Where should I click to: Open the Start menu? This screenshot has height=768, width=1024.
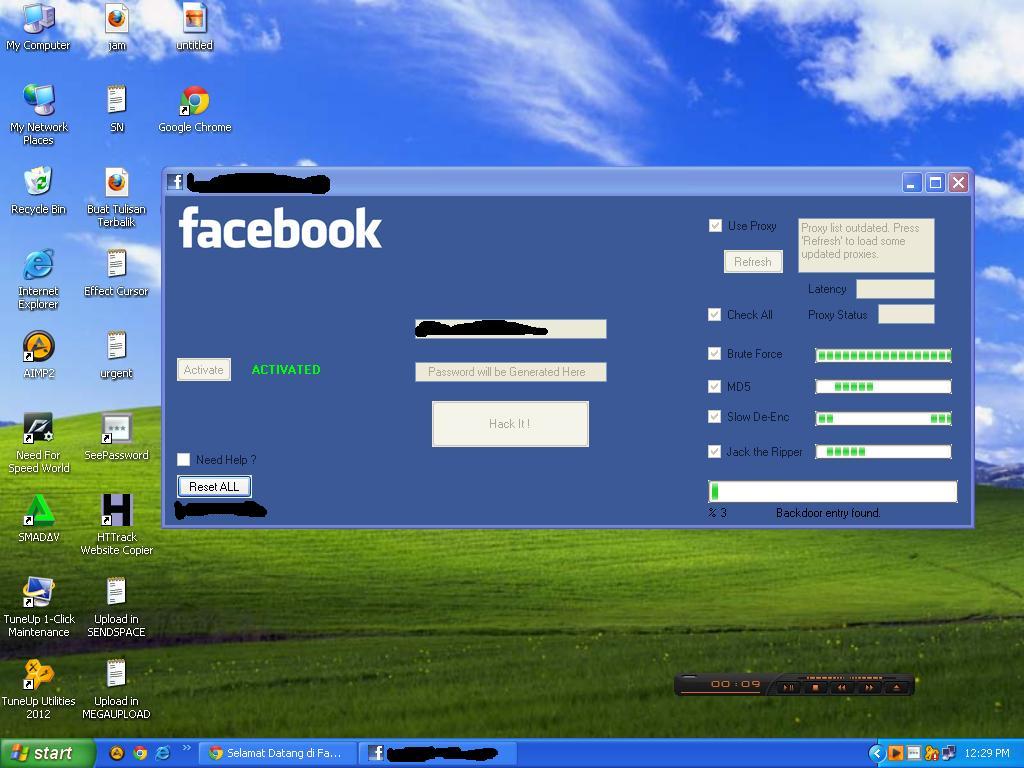coord(46,753)
